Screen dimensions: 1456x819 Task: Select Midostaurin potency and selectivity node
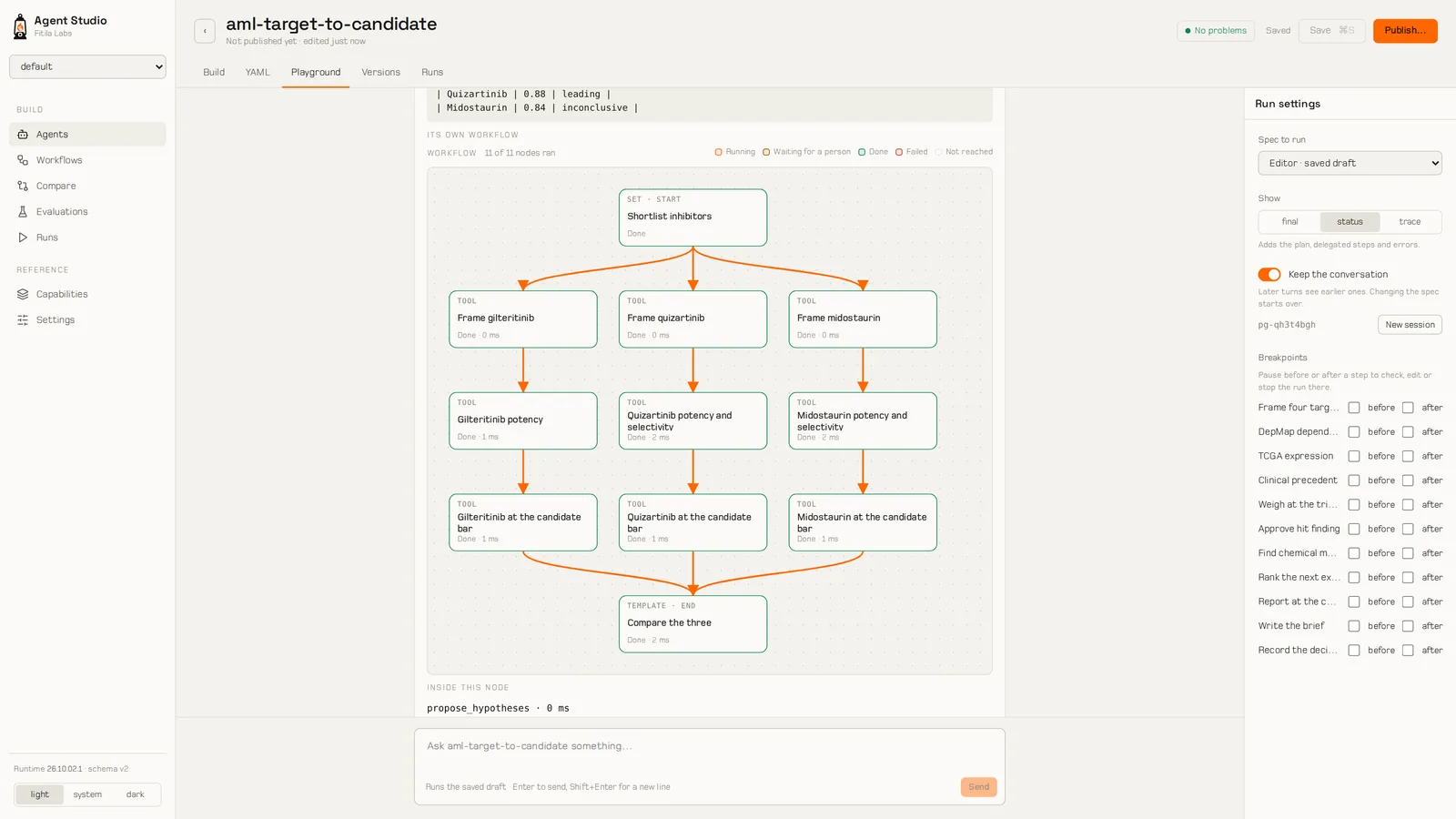tap(863, 420)
